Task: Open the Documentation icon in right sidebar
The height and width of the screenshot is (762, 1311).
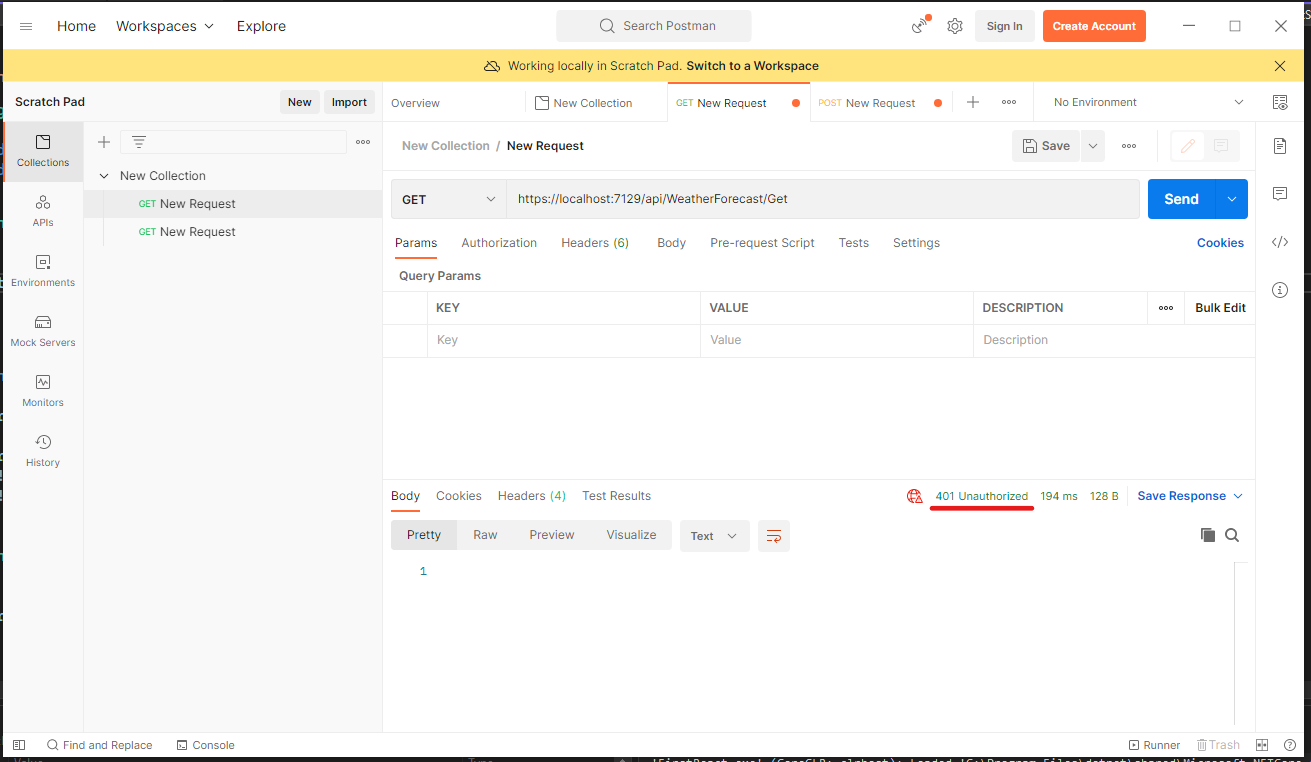Action: pos(1280,146)
